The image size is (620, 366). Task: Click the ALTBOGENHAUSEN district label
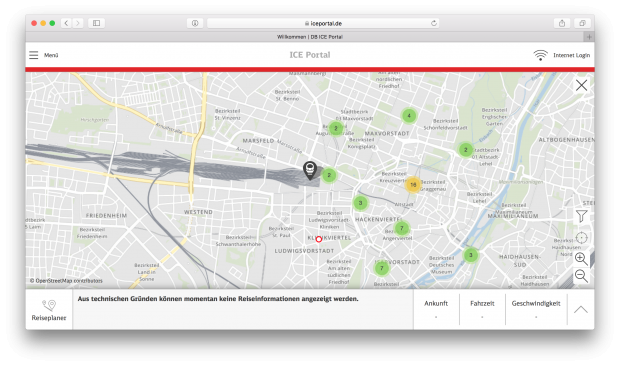(x=566, y=140)
